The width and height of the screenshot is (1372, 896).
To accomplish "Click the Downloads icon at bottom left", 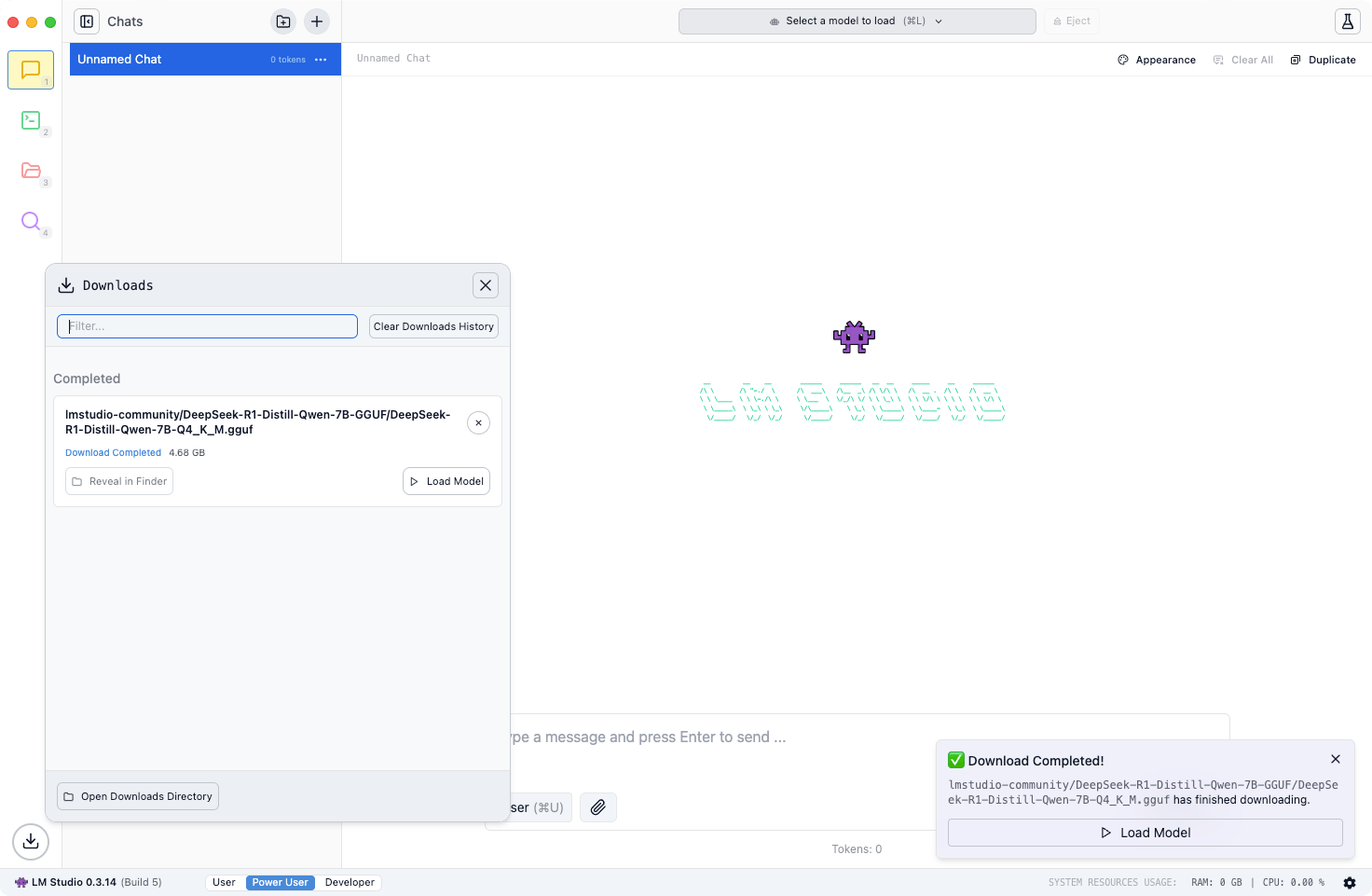I will [x=31, y=841].
